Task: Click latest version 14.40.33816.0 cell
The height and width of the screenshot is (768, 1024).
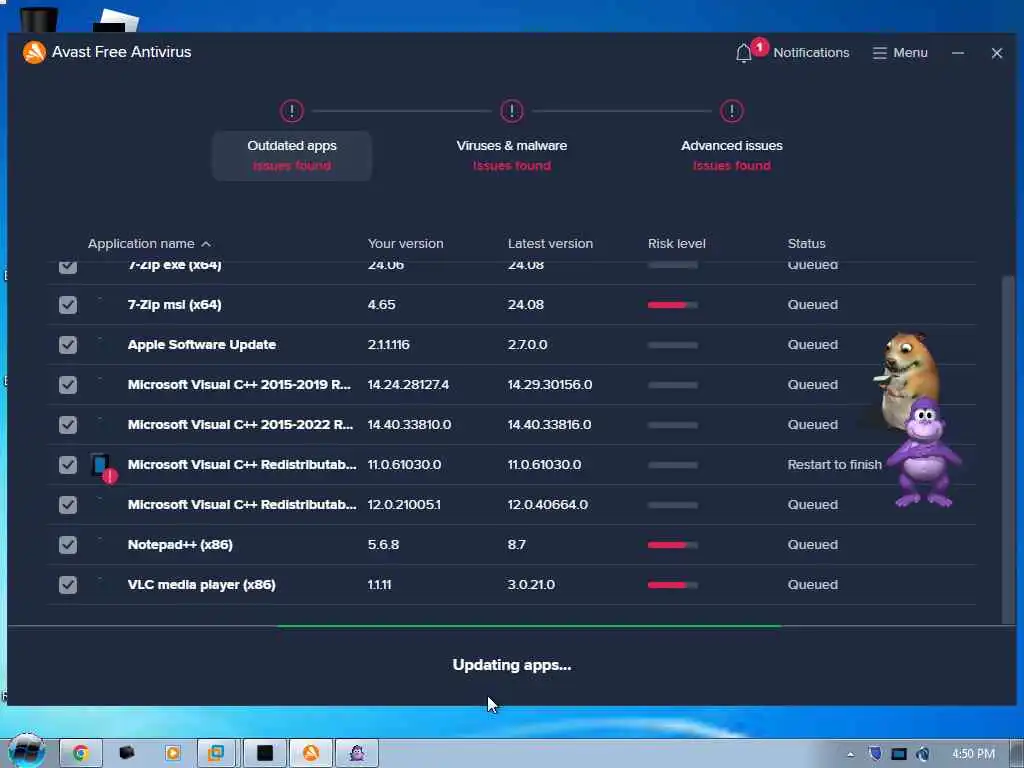Action: coord(550,425)
